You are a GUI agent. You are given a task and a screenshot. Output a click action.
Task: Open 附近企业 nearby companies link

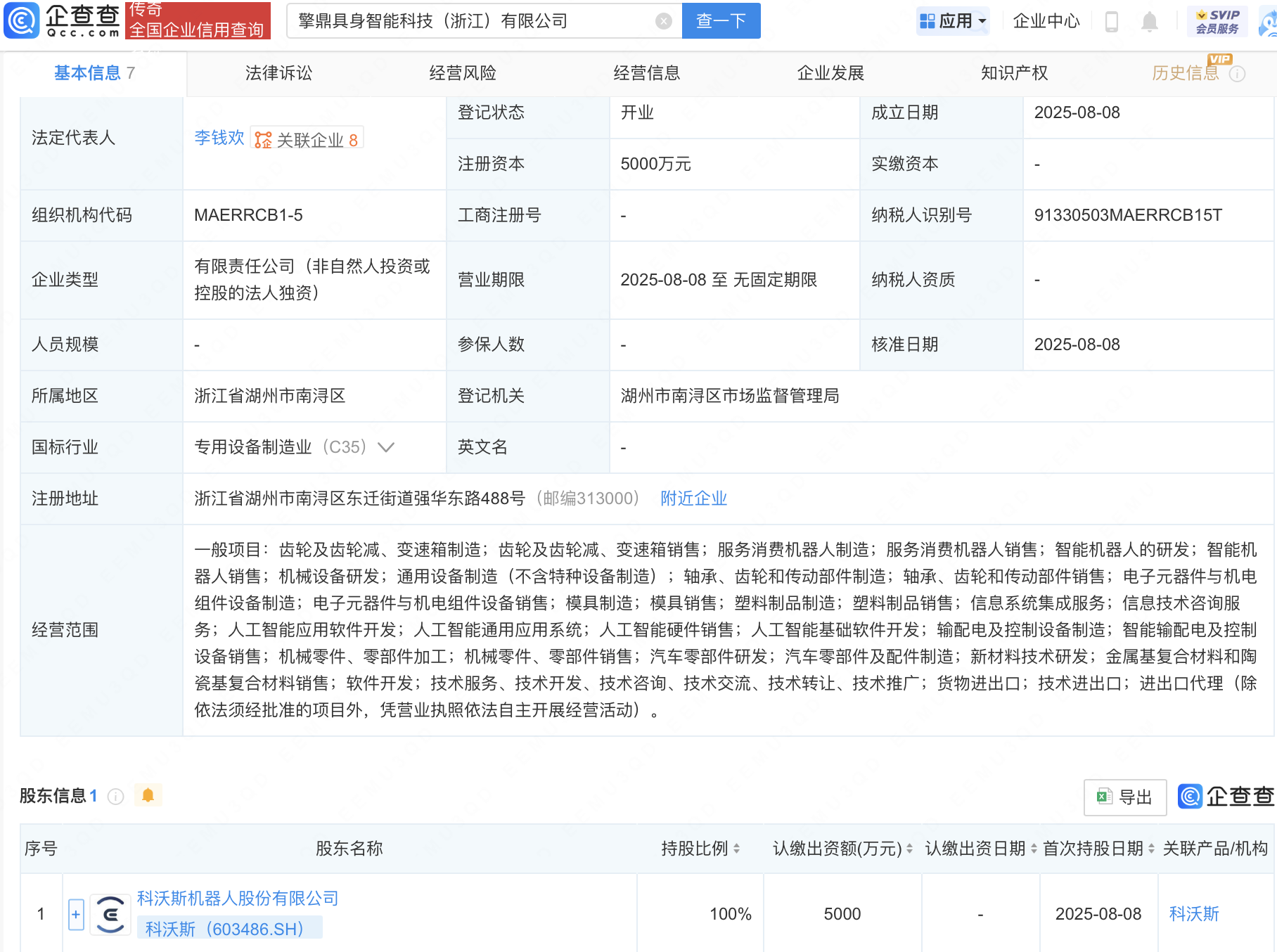click(693, 498)
